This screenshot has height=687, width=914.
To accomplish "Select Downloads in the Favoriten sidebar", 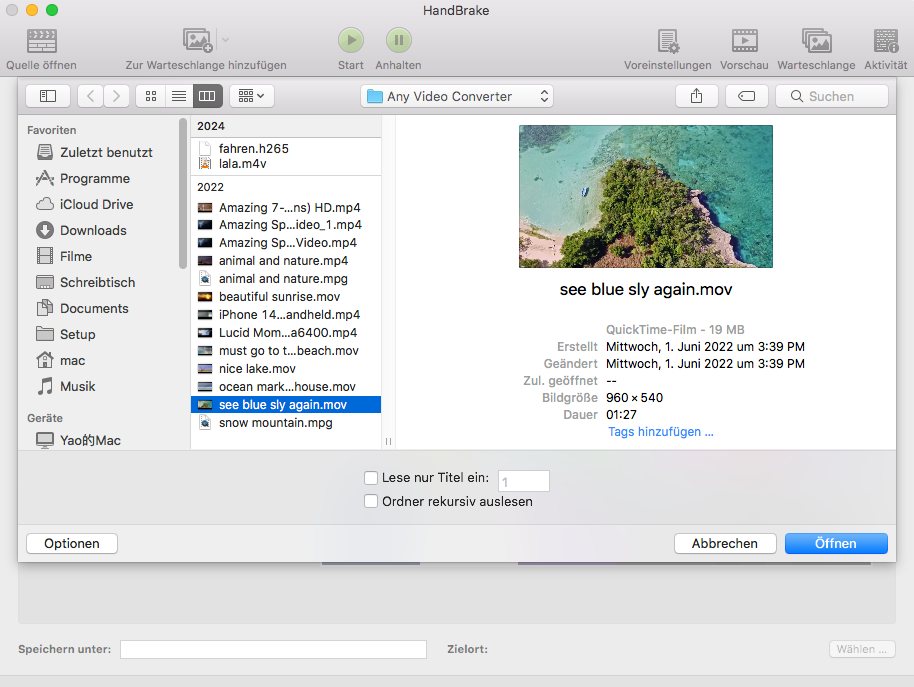I will 93,230.
